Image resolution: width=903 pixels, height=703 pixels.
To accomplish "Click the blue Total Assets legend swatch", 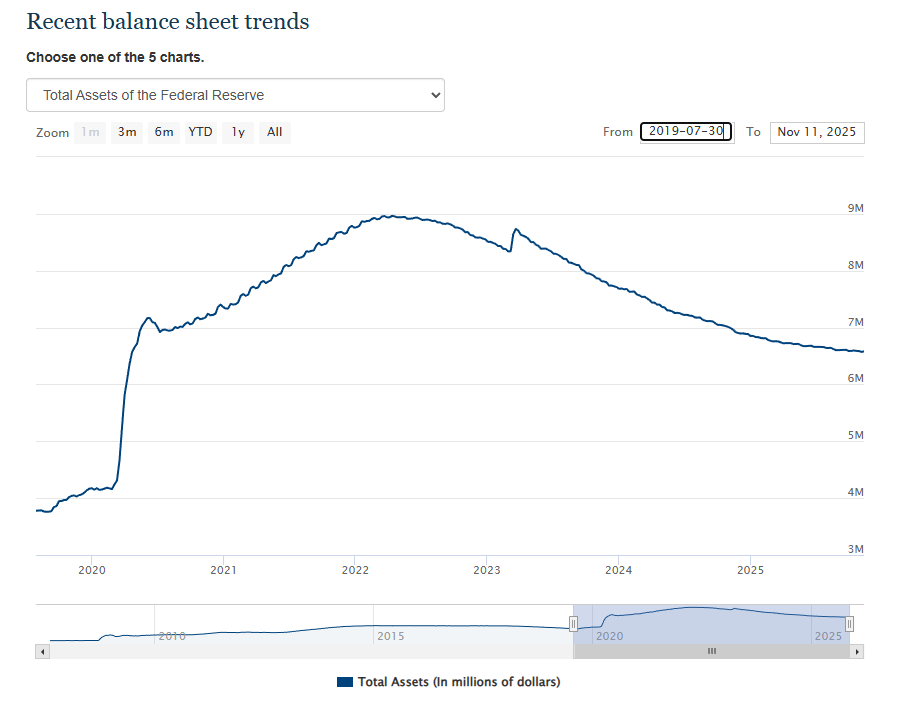I will click(345, 682).
